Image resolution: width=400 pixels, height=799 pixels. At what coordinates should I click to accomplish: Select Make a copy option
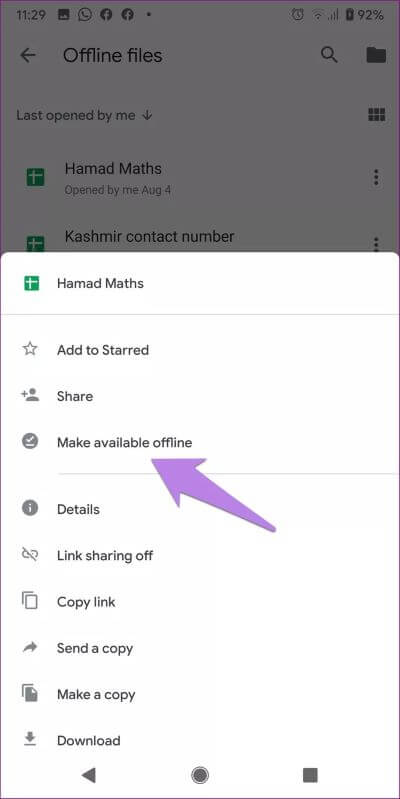[200, 695]
